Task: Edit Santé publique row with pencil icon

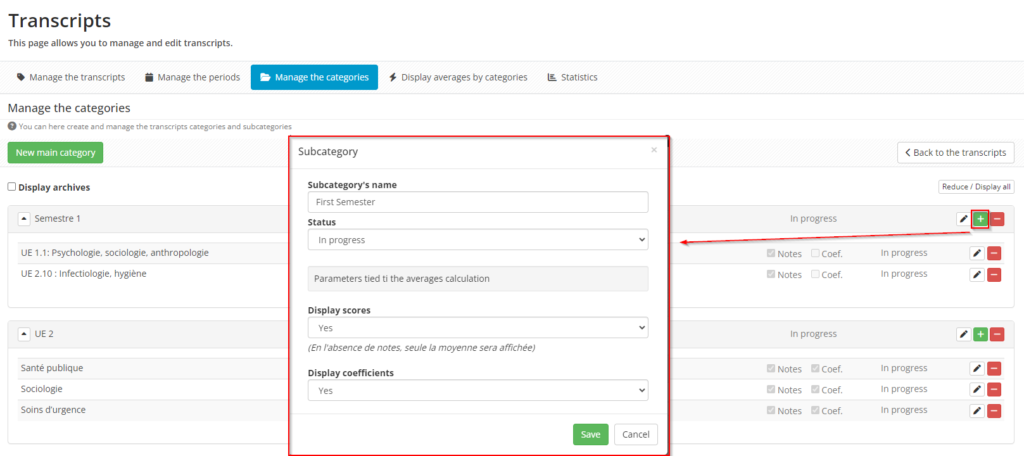Action: pos(977,369)
